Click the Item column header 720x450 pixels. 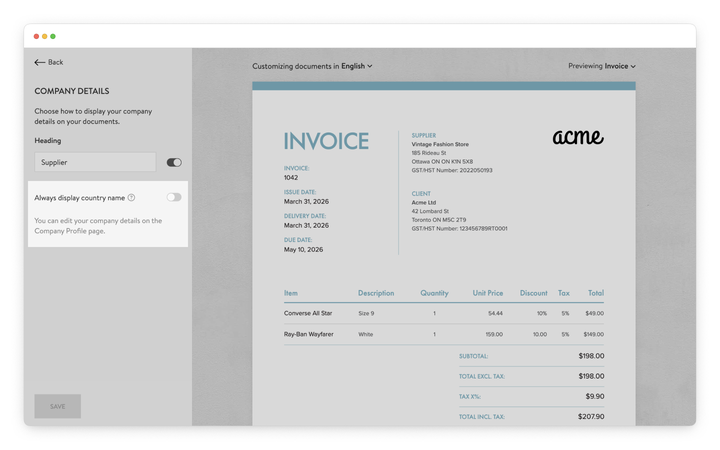pyautogui.click(x=291, y=293)
